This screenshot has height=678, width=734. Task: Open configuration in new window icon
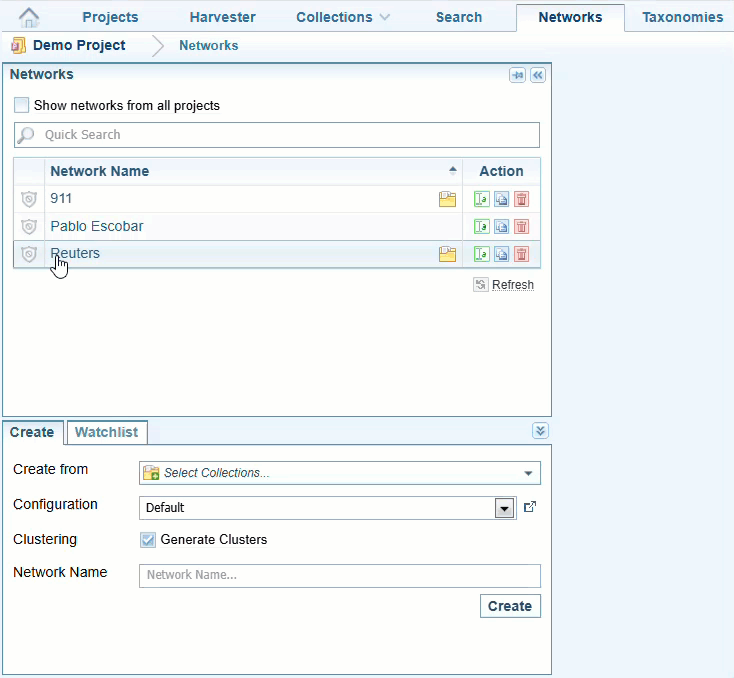point(530,507)
